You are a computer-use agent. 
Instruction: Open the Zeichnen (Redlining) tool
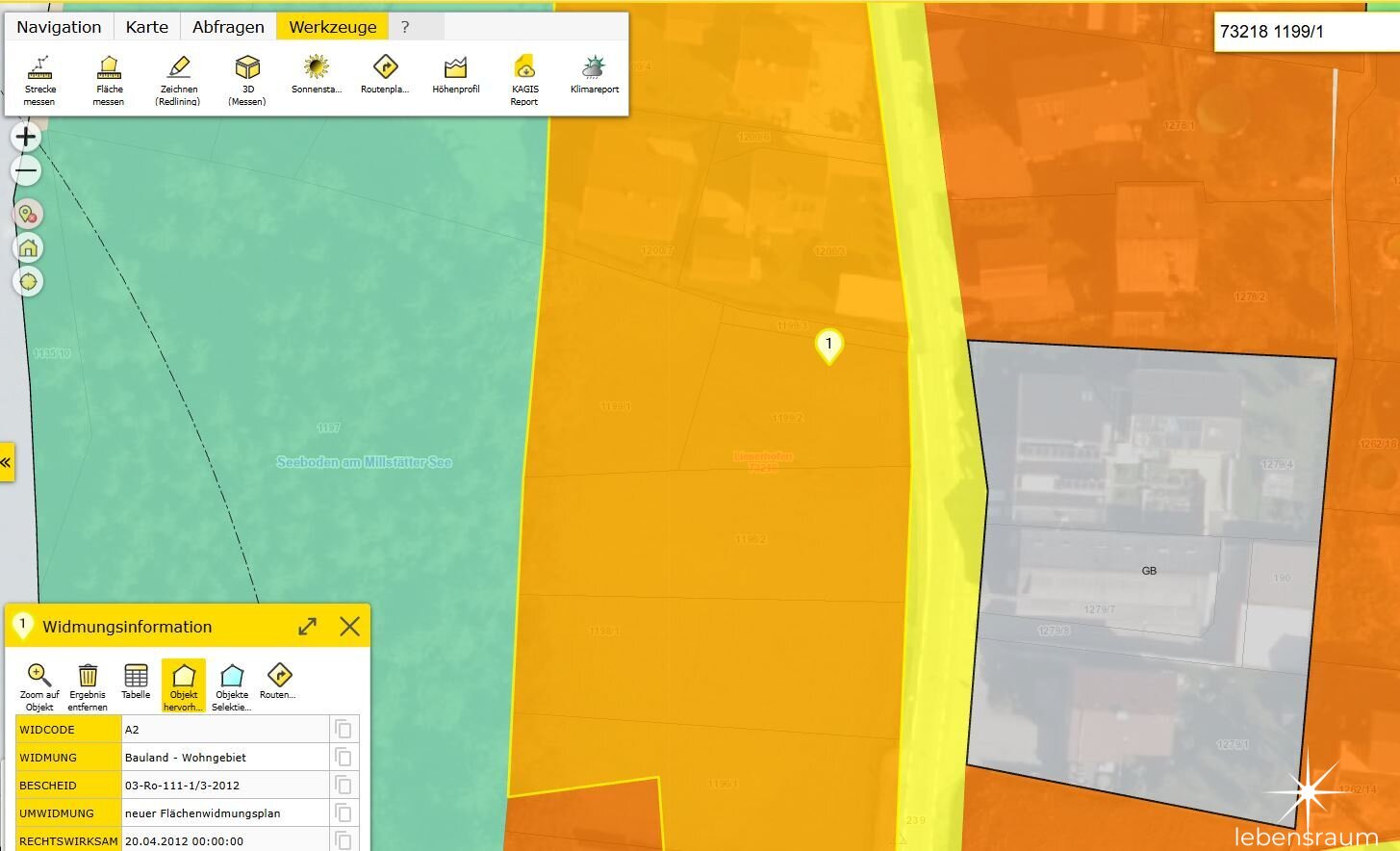pyautogui.click(x=178, y=79)
